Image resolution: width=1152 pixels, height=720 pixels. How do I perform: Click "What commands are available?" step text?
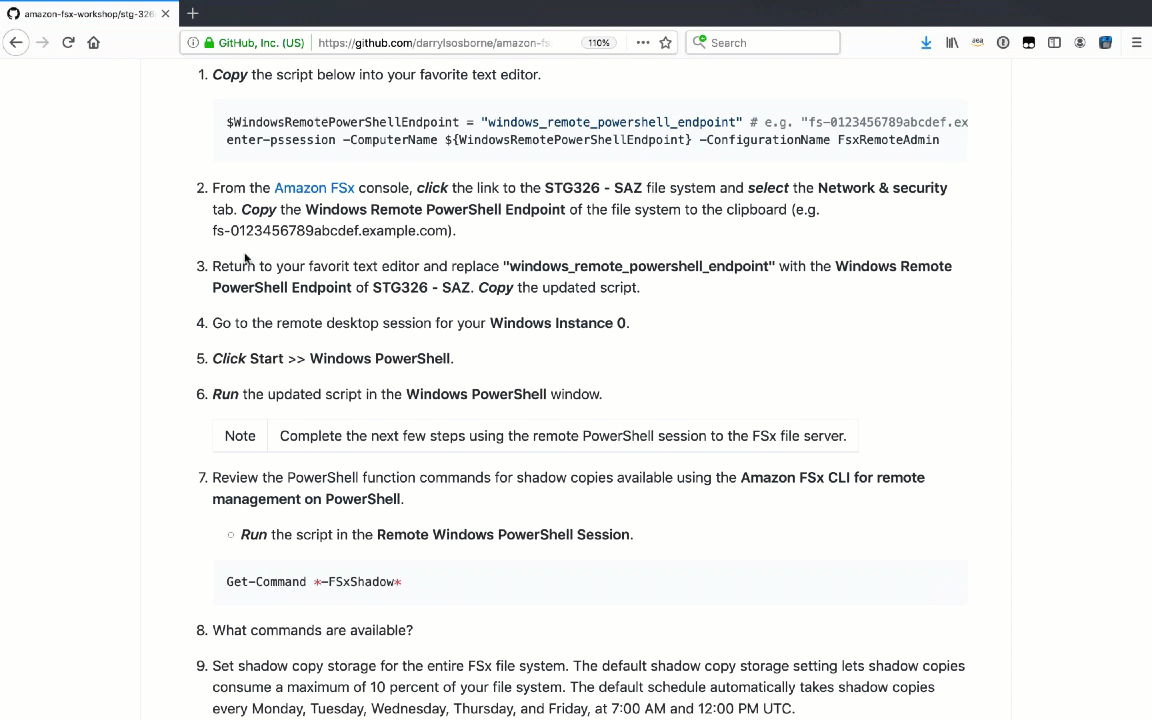pos(312,630)
